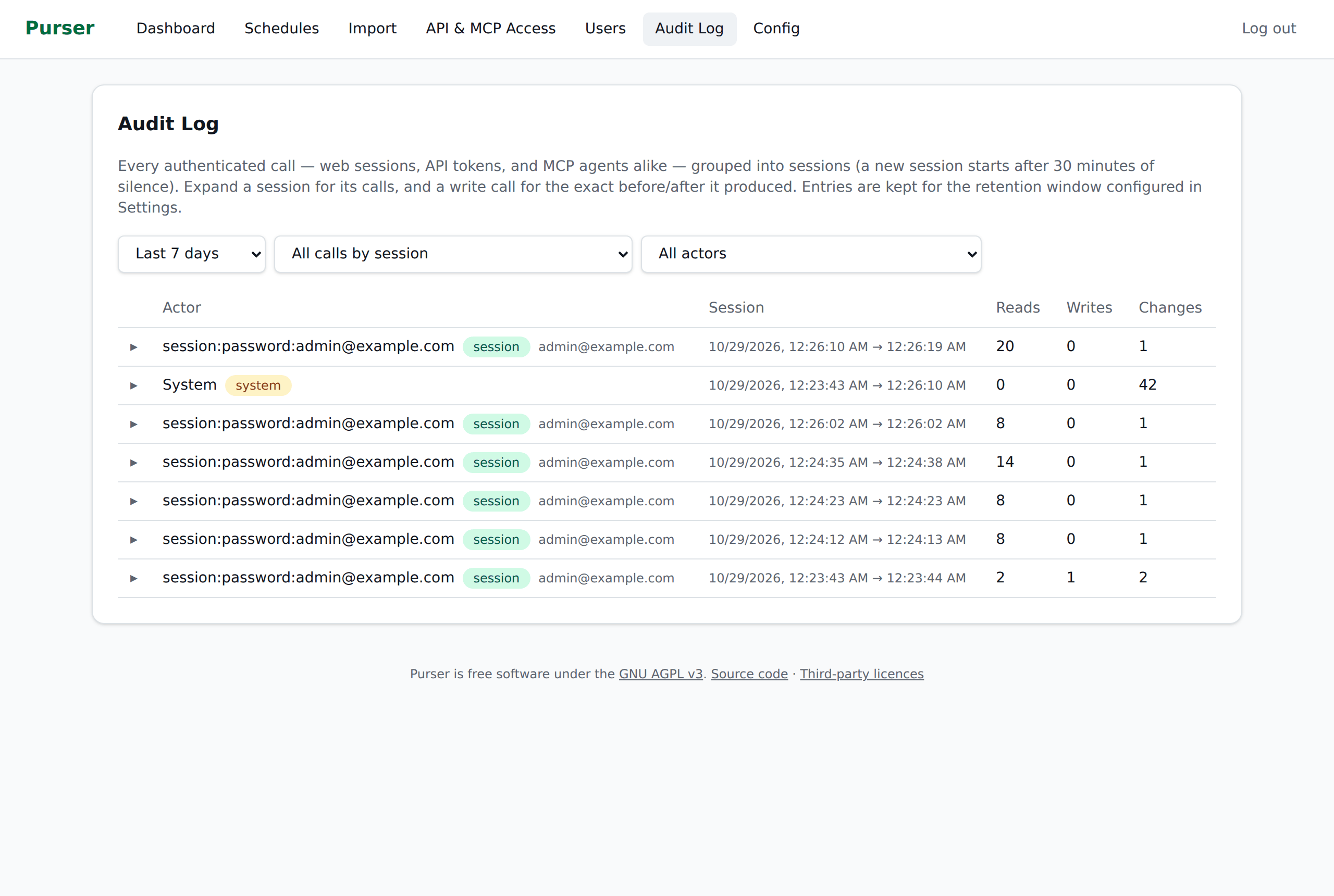This screenshot has width=1334, height=896.
Task: Expand the 12:23:43 AM → 12:23:44 AM session
Action: [133, 578]
